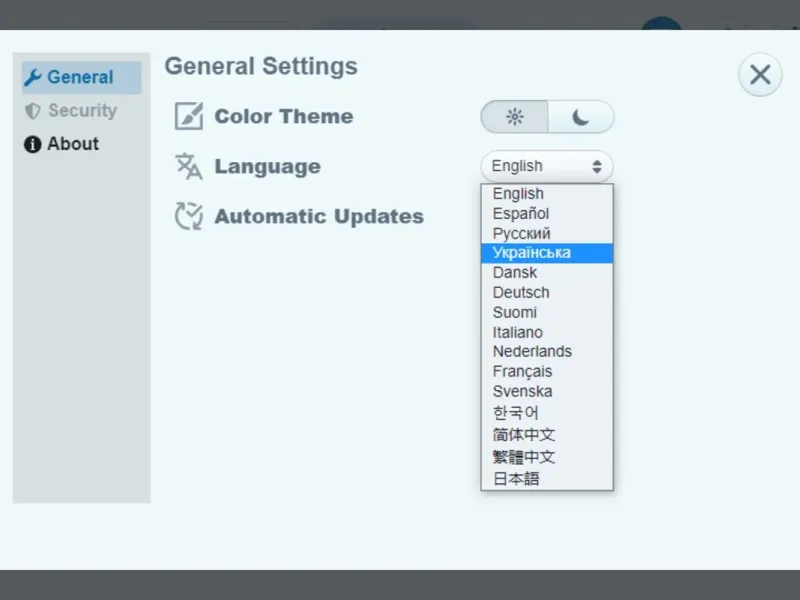
Task: Choose Deutsch in the language list
Action: click(521, 292)
